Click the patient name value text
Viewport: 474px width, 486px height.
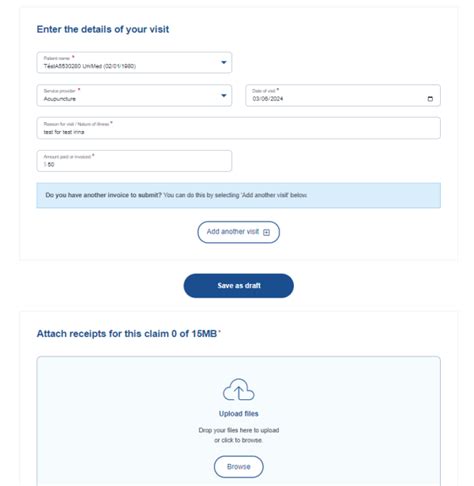pyautogui.click(x=90, y=66)
